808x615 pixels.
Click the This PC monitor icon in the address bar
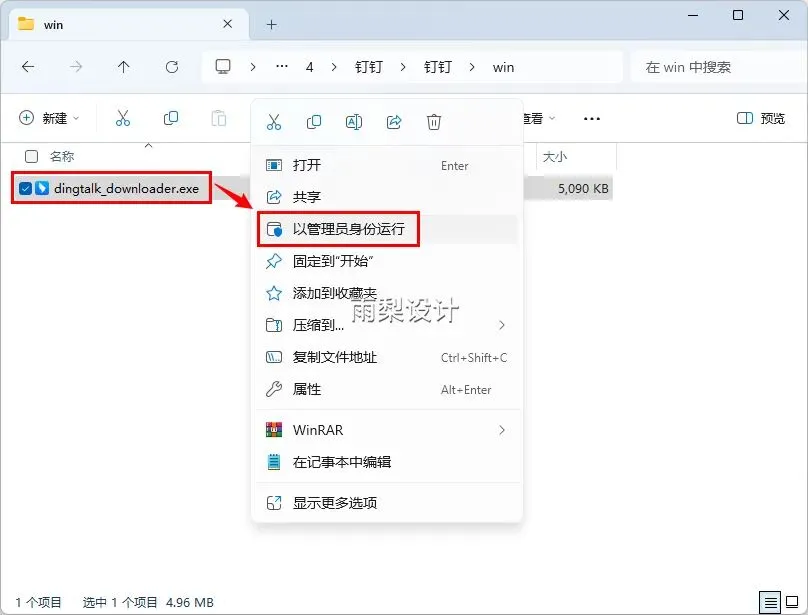point(223,67)
